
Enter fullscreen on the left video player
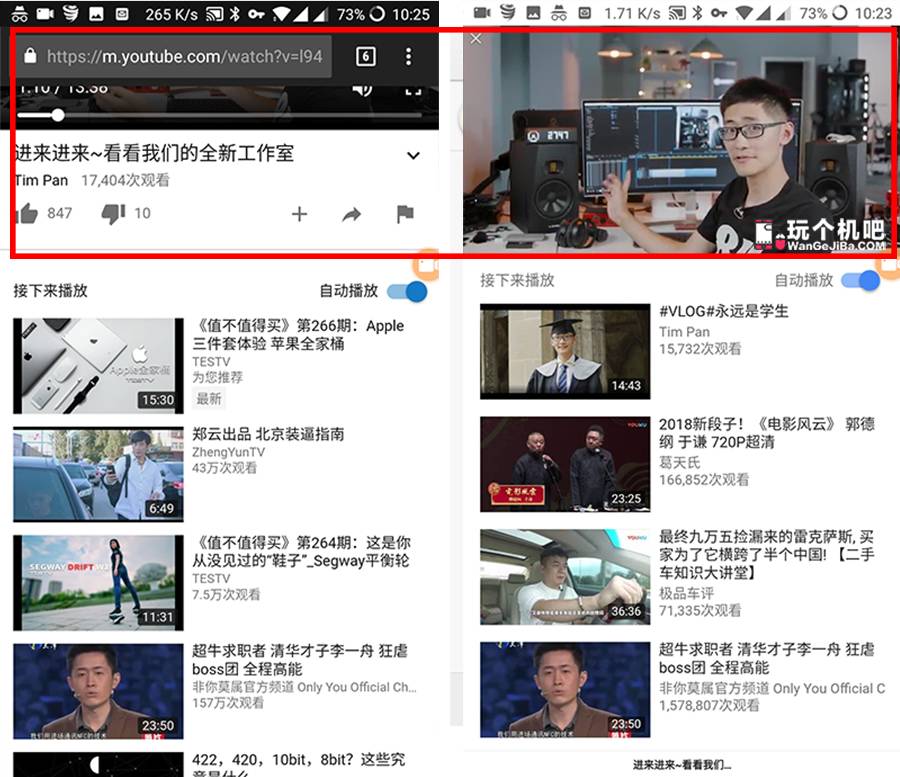coord(413,89)
